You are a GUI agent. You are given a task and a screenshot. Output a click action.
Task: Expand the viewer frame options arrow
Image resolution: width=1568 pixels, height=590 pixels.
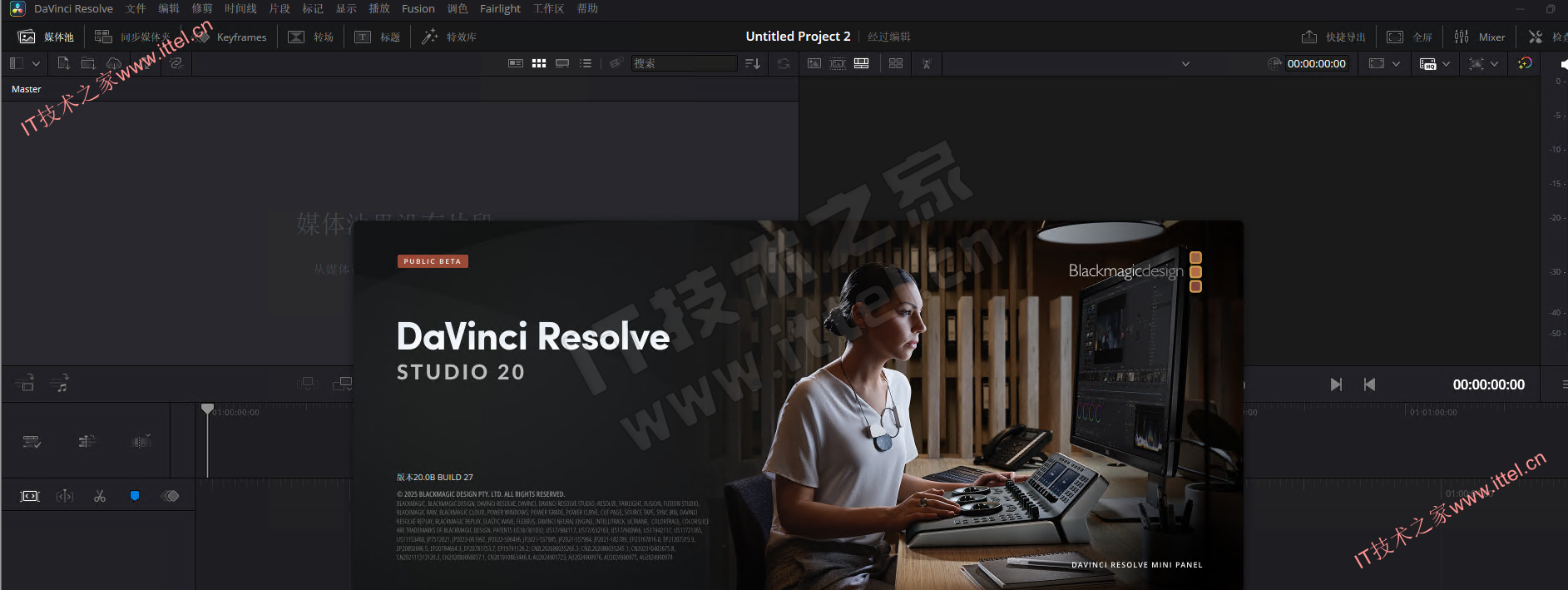(1396, 63)
